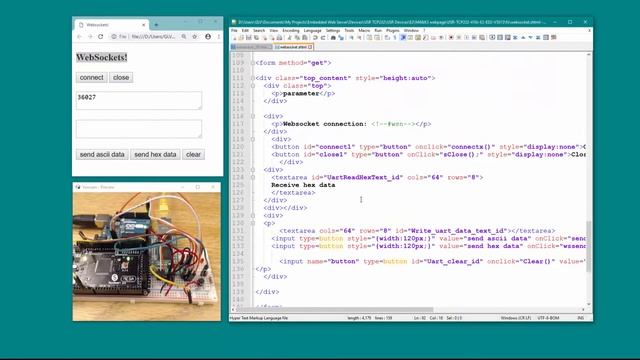Click the Copy icon in Notepad++ toolbar
The width and height of the screenshot is (640, 360).
click(297, 38)
